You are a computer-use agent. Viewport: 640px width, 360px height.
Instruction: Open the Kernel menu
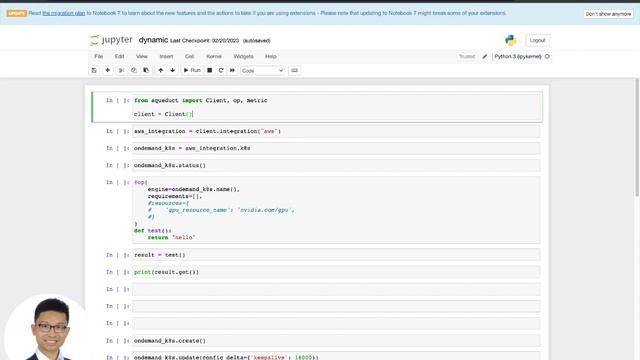point(213,56)
